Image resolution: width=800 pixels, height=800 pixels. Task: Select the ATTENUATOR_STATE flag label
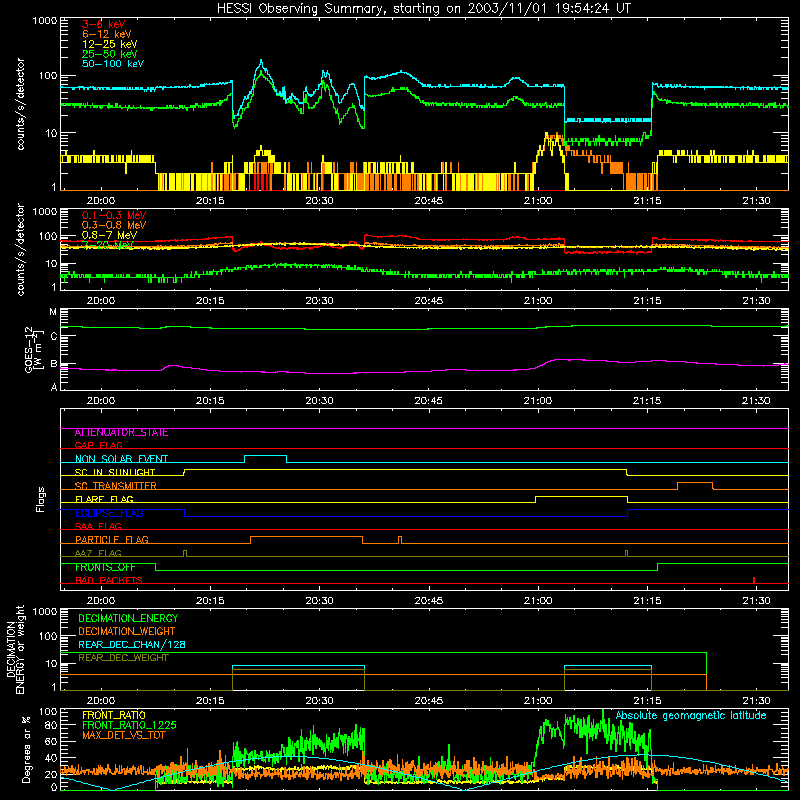[121, 433]
